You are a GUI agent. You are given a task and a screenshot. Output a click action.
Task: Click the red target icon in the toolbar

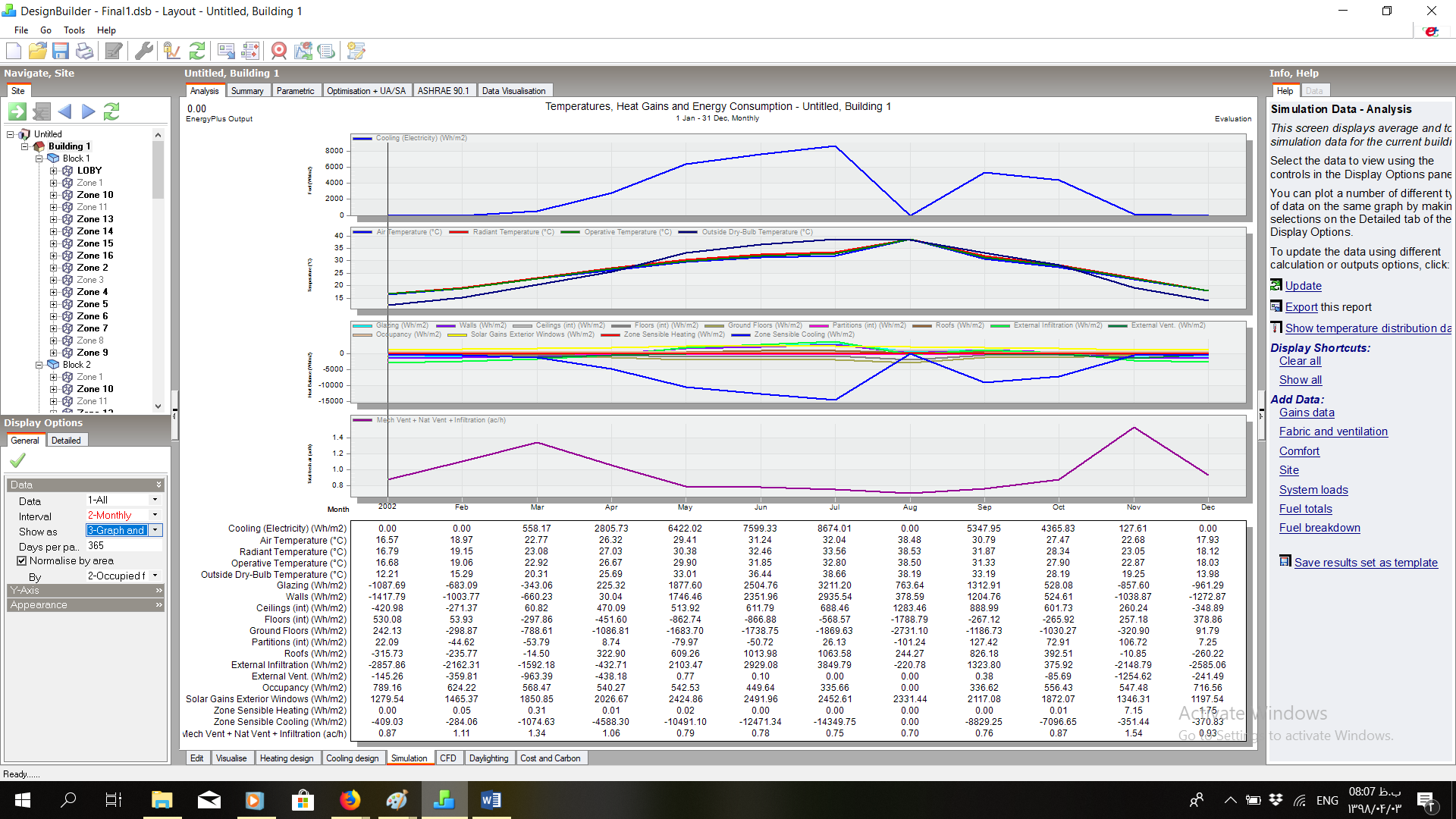coord(279,51)
